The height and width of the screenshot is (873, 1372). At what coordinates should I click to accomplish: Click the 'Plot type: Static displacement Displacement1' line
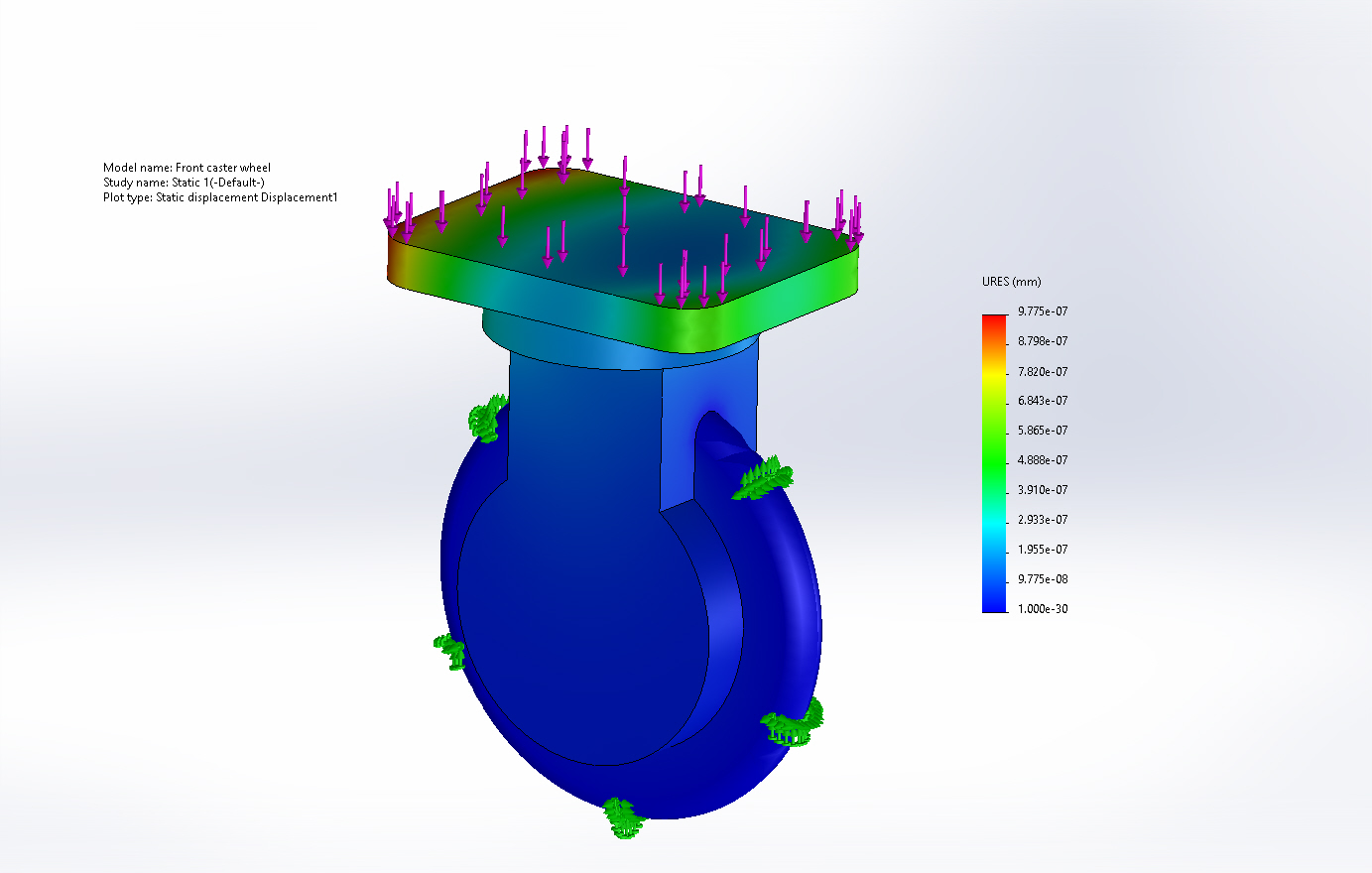click(x=220, y=197)
